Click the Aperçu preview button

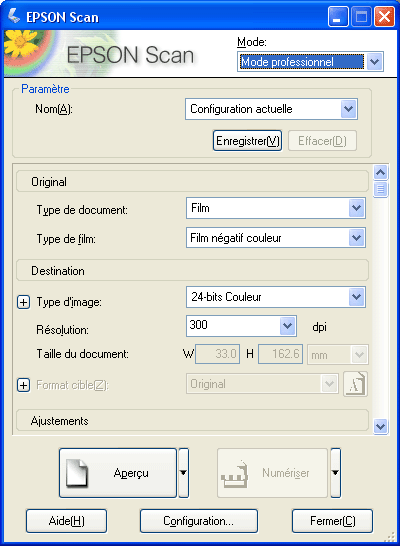click(118, 473)
